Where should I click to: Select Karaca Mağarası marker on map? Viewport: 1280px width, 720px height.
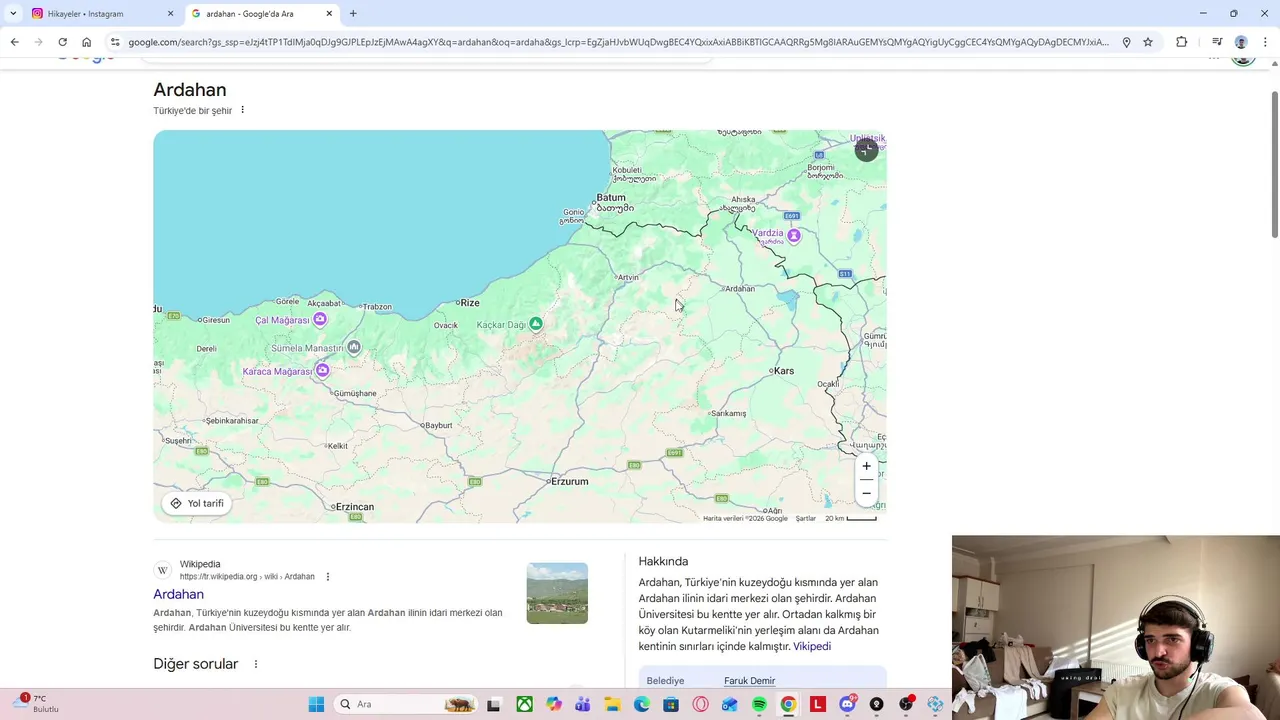[322, 371]
